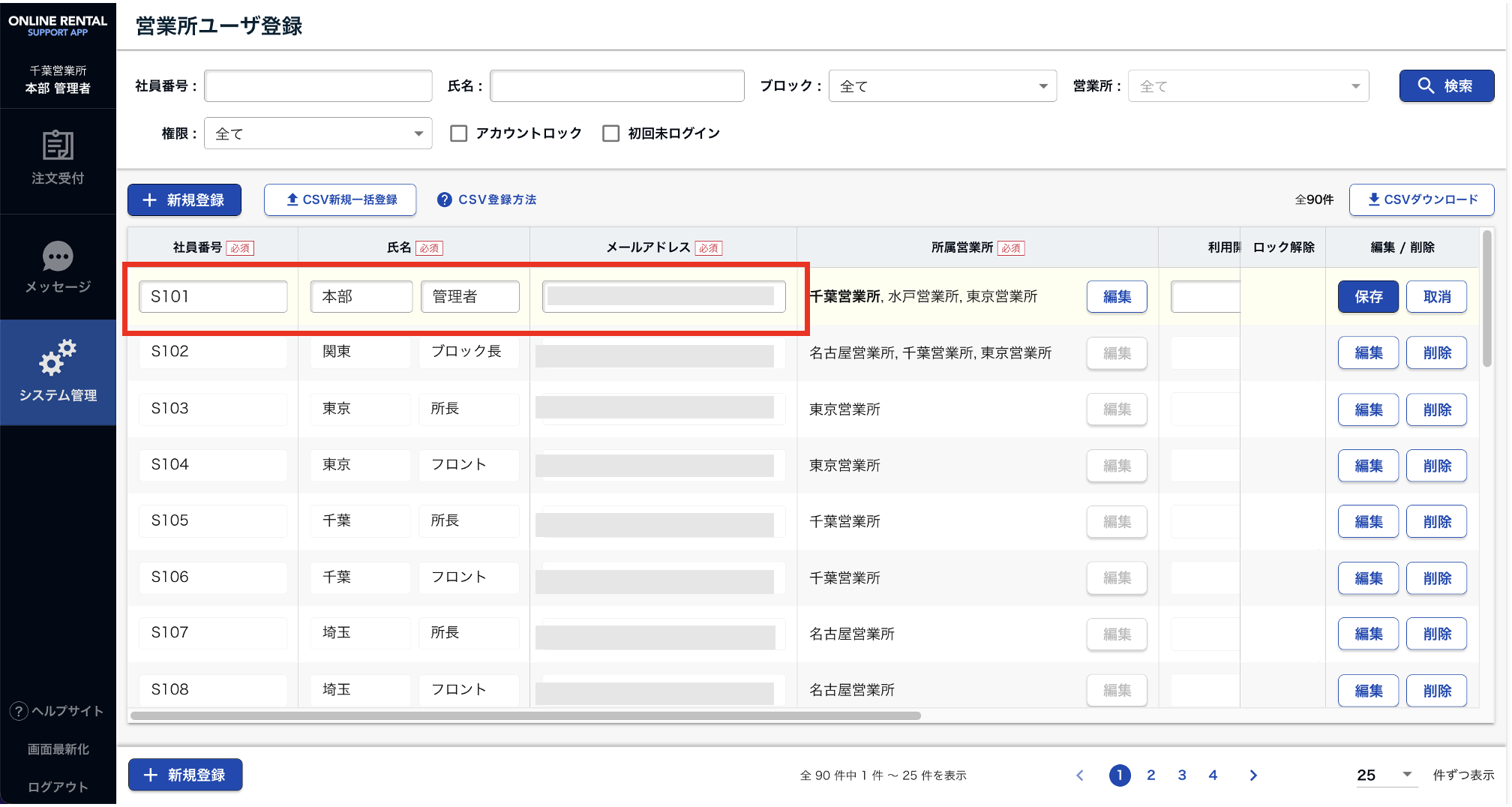Click the CSV登録方法 help icon
Screen dimensions: 1512x807
click(445, 199)
